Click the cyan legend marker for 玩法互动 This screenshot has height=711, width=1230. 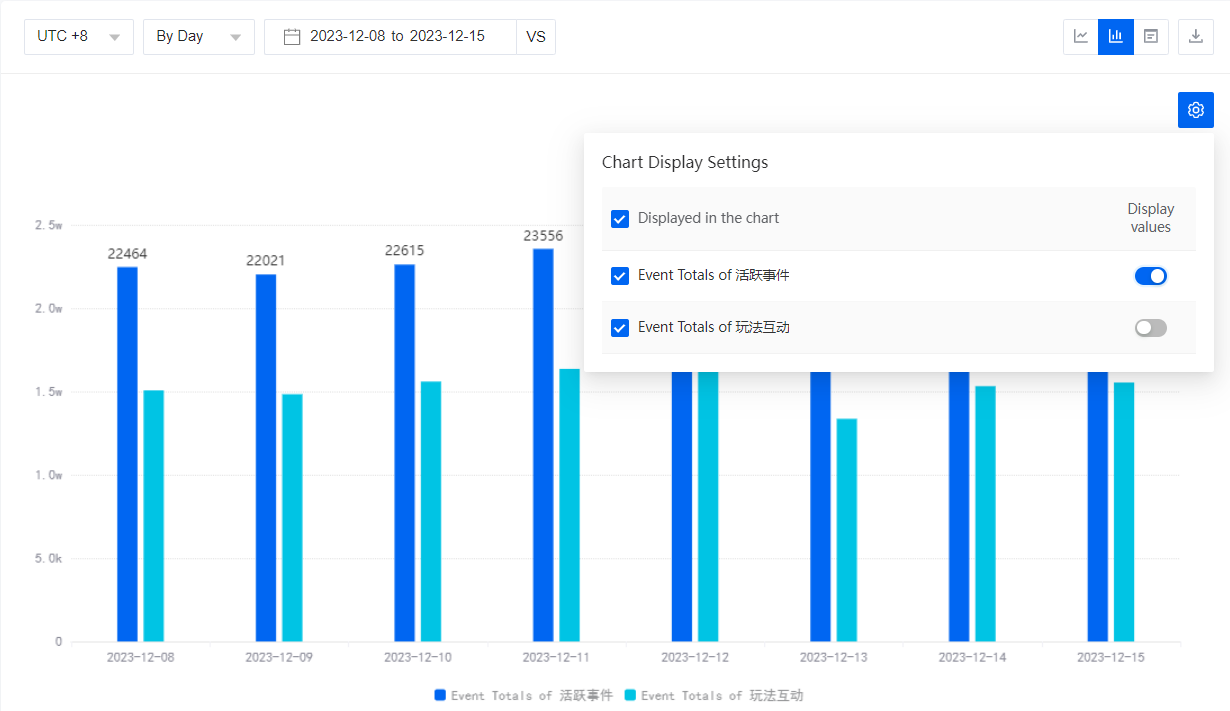point(632,695)
